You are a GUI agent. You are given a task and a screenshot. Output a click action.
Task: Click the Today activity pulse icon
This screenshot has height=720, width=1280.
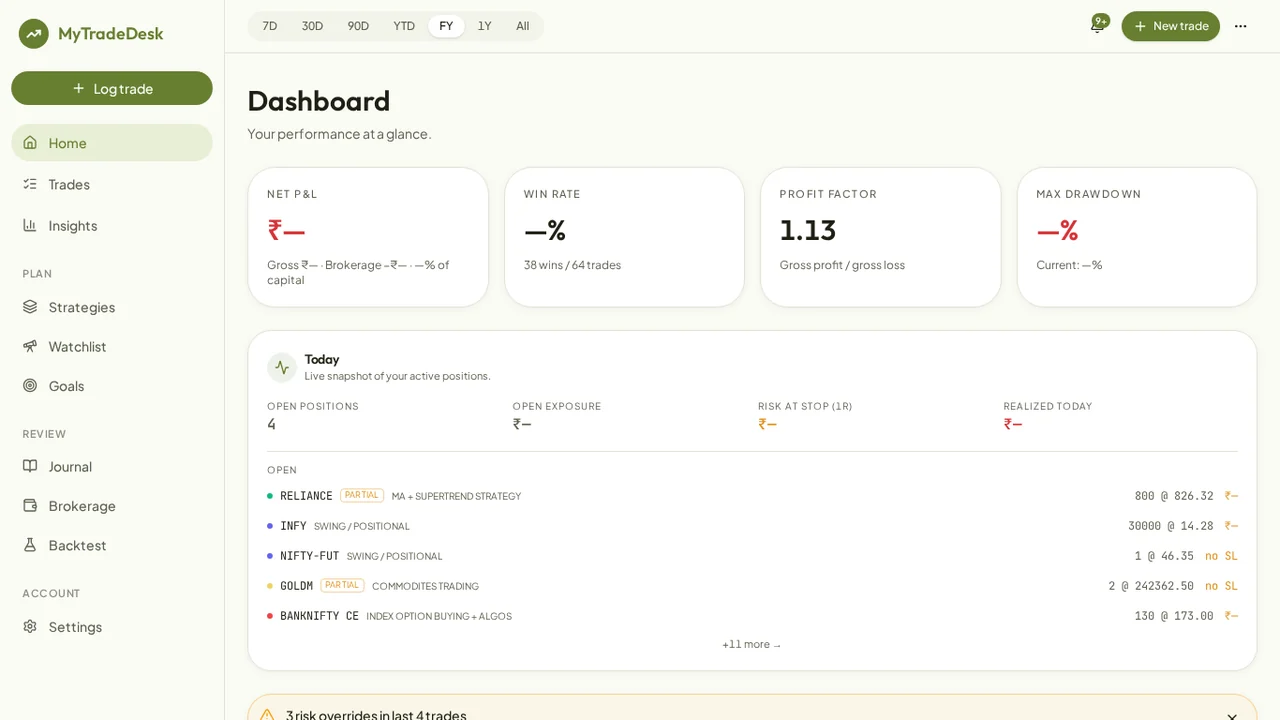point(282,367)
